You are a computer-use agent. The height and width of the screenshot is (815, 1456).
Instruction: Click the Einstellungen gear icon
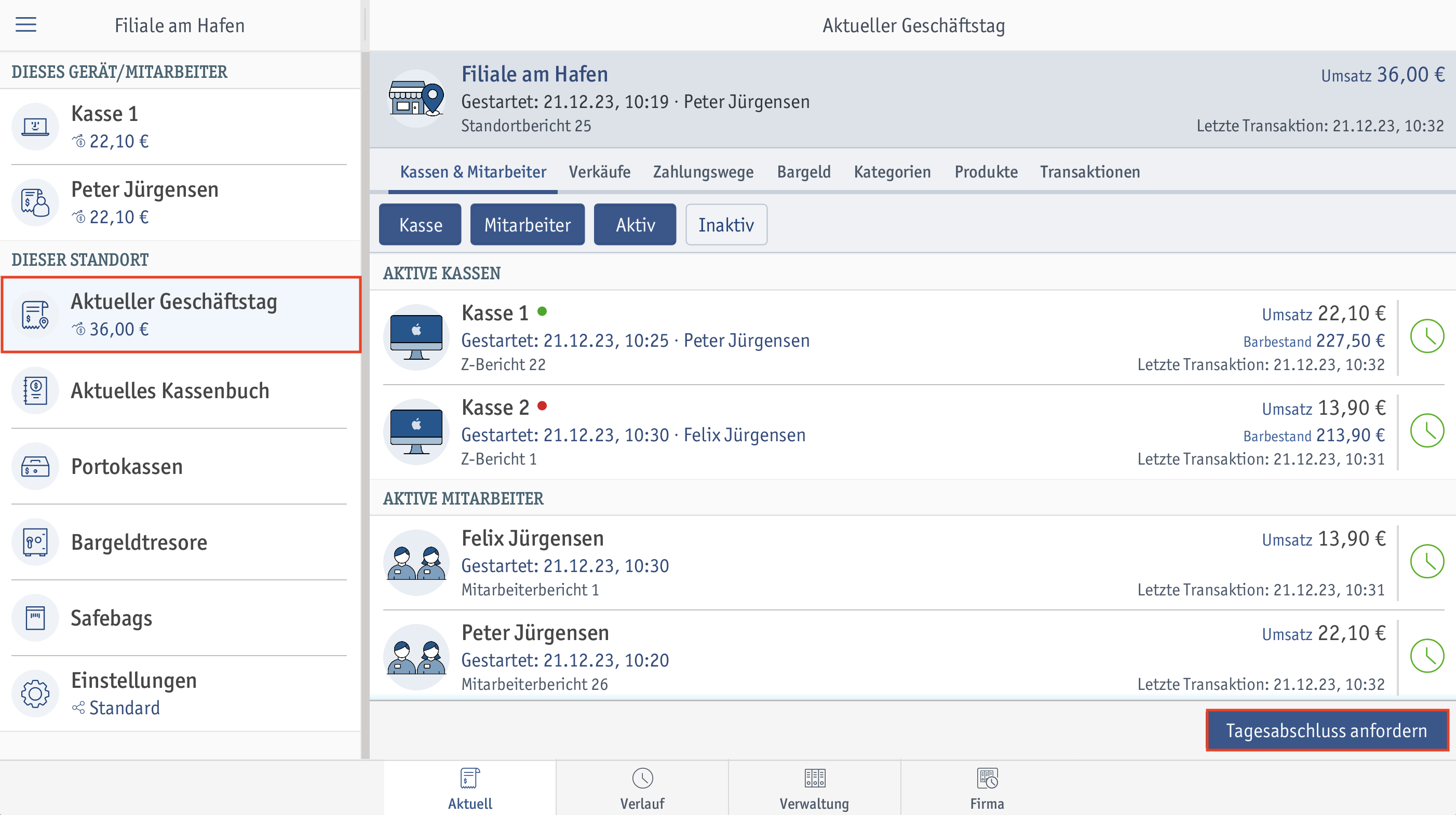(35, 694)
